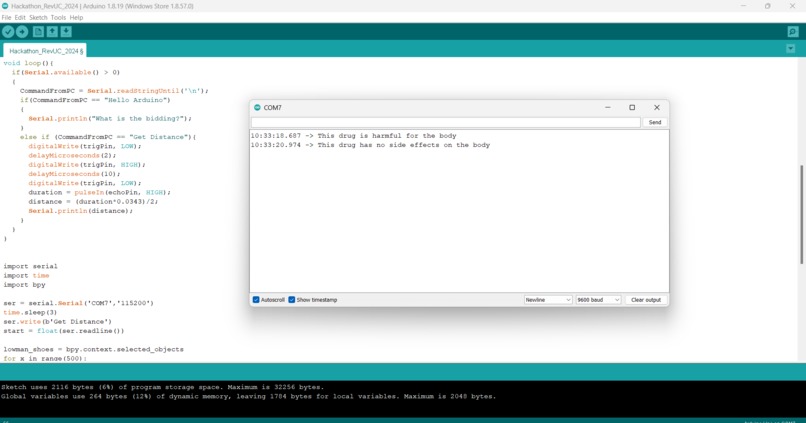The image size is (806, 423).
Task: Focus the serial monitor message input field
Action: point(446,122)
